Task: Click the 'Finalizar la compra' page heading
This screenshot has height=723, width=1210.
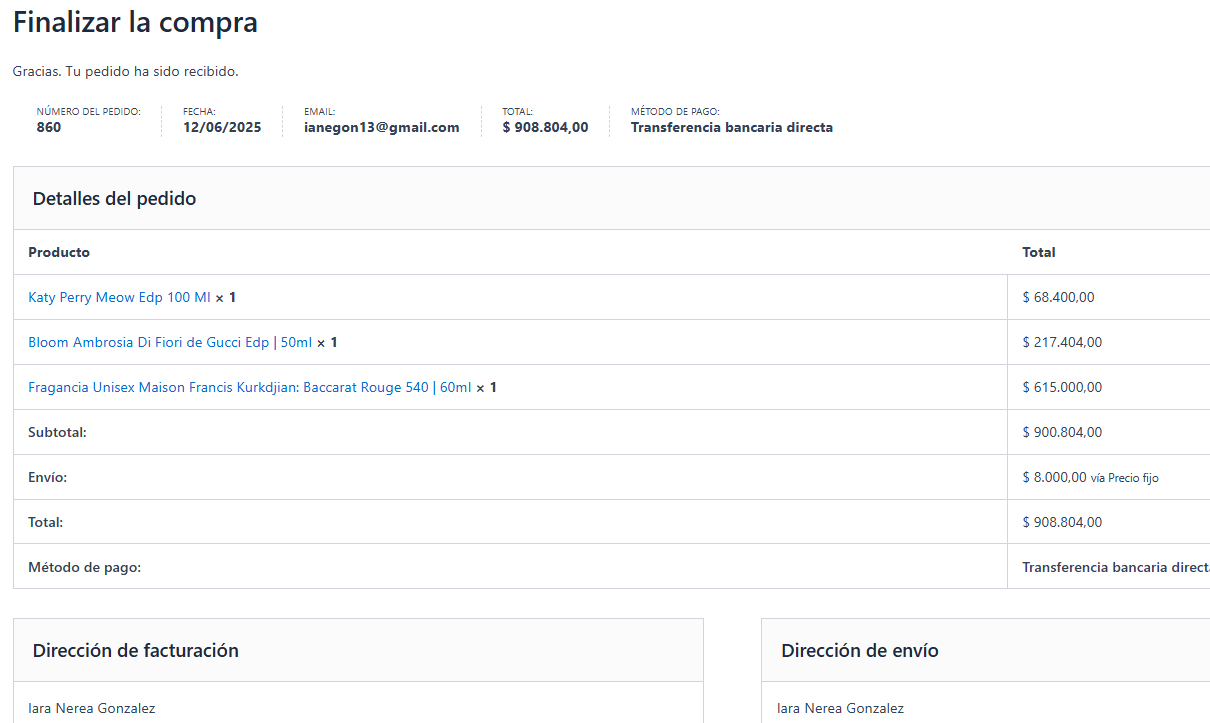Action: point(135,23)
